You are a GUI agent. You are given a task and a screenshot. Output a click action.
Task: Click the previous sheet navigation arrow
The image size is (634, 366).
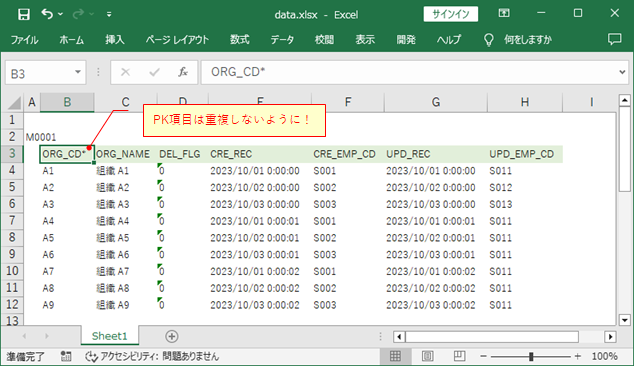click(24, 336)
